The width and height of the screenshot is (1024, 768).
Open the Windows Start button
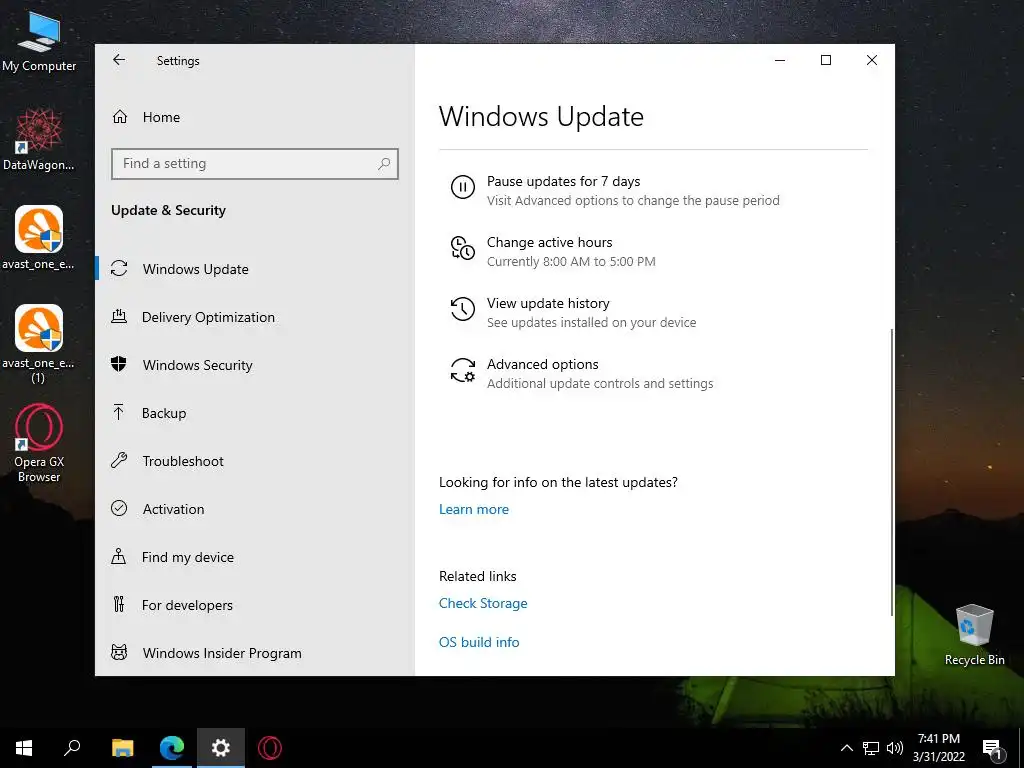(24, 748)
